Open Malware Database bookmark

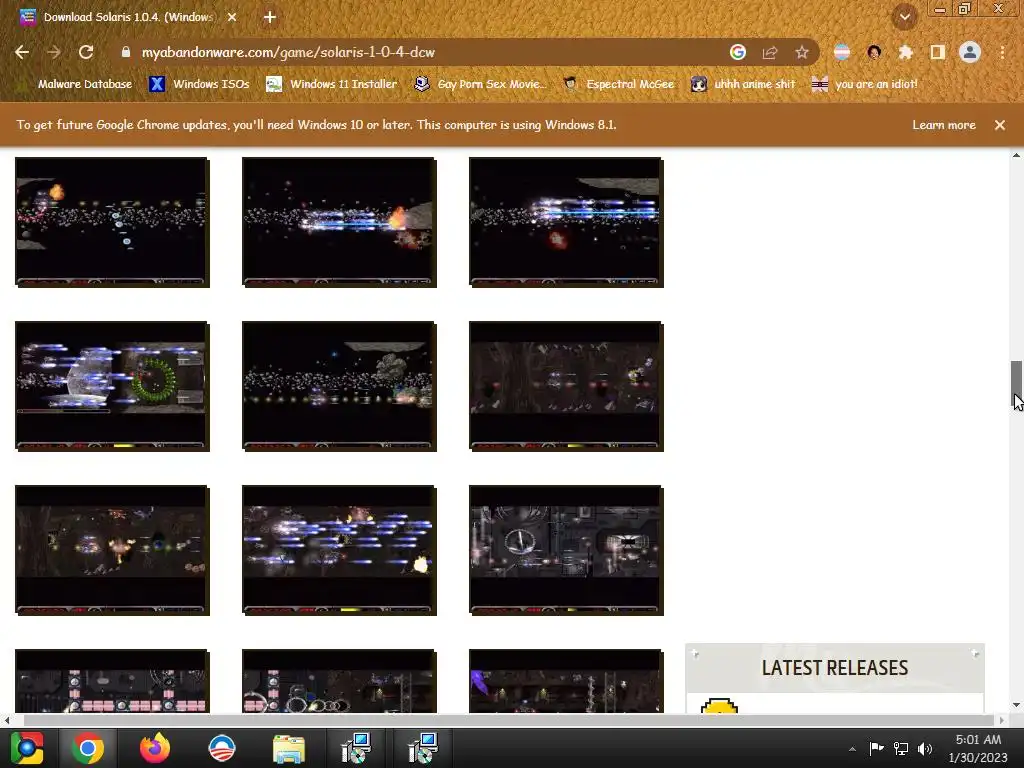pos(85,84)
